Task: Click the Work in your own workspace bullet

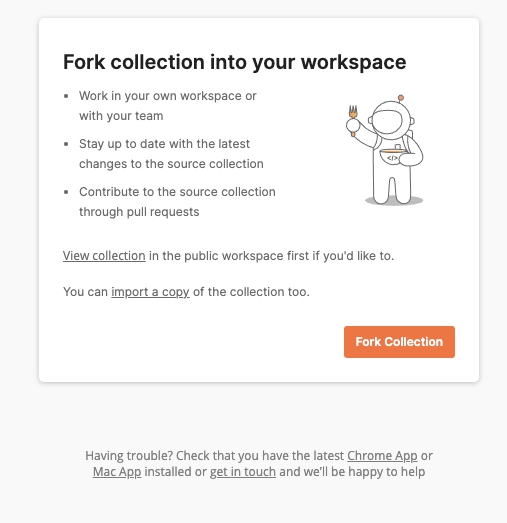Action: 168,106
